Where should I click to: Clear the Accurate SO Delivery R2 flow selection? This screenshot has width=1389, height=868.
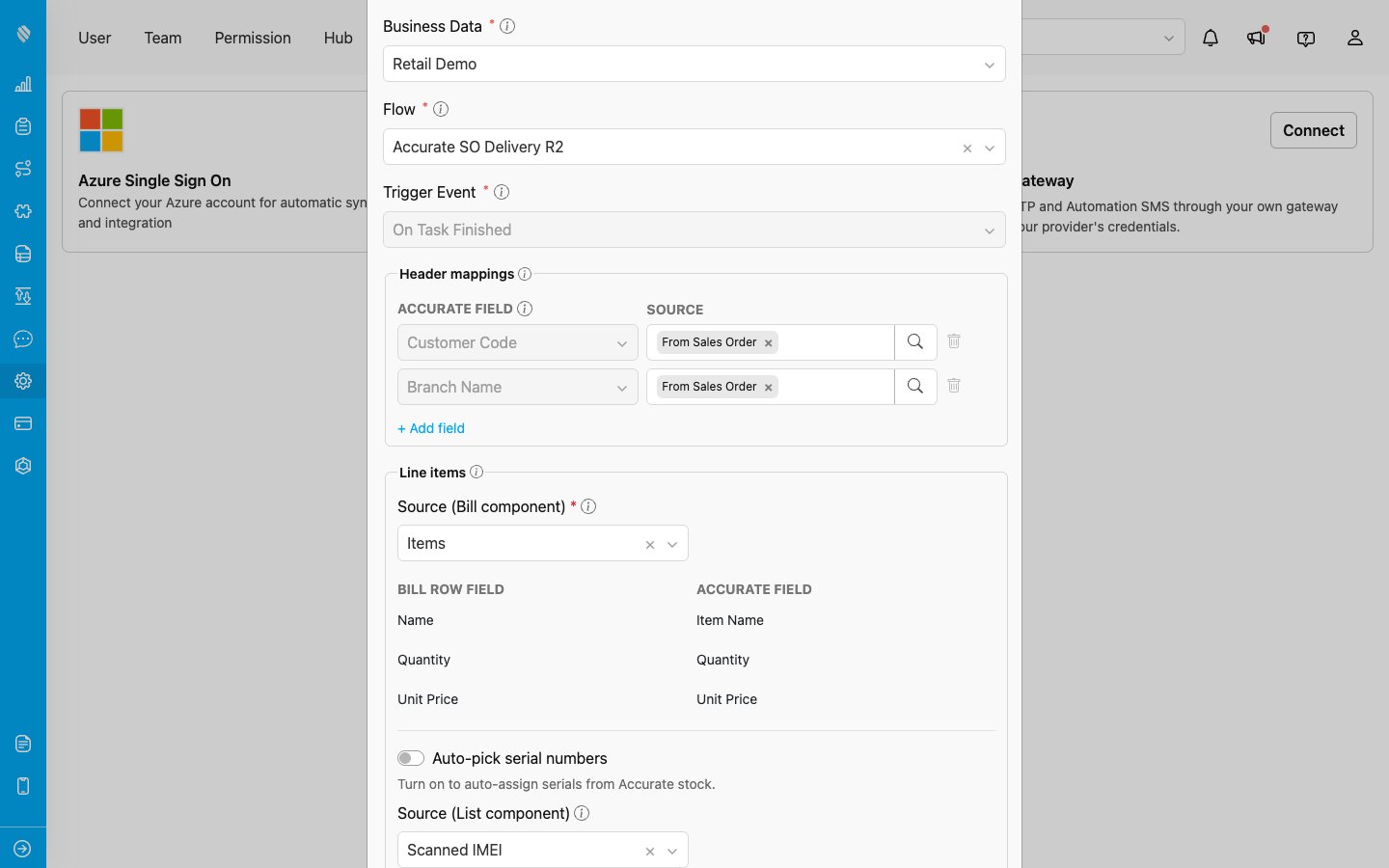[967, 148]
